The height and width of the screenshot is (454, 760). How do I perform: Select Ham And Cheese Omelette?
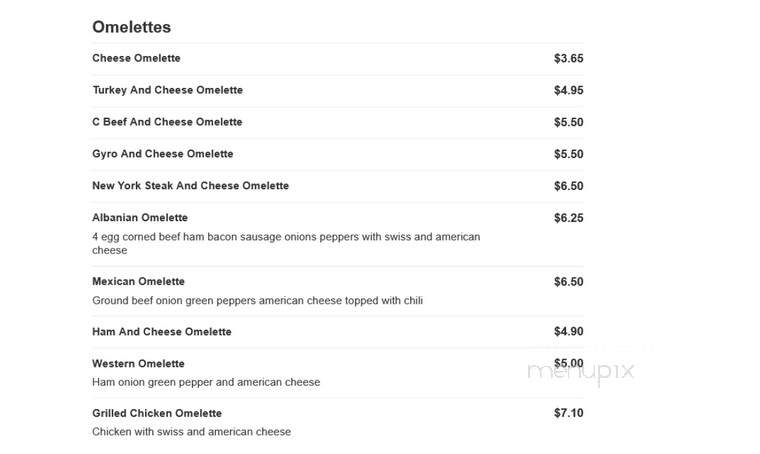(162, 332)
